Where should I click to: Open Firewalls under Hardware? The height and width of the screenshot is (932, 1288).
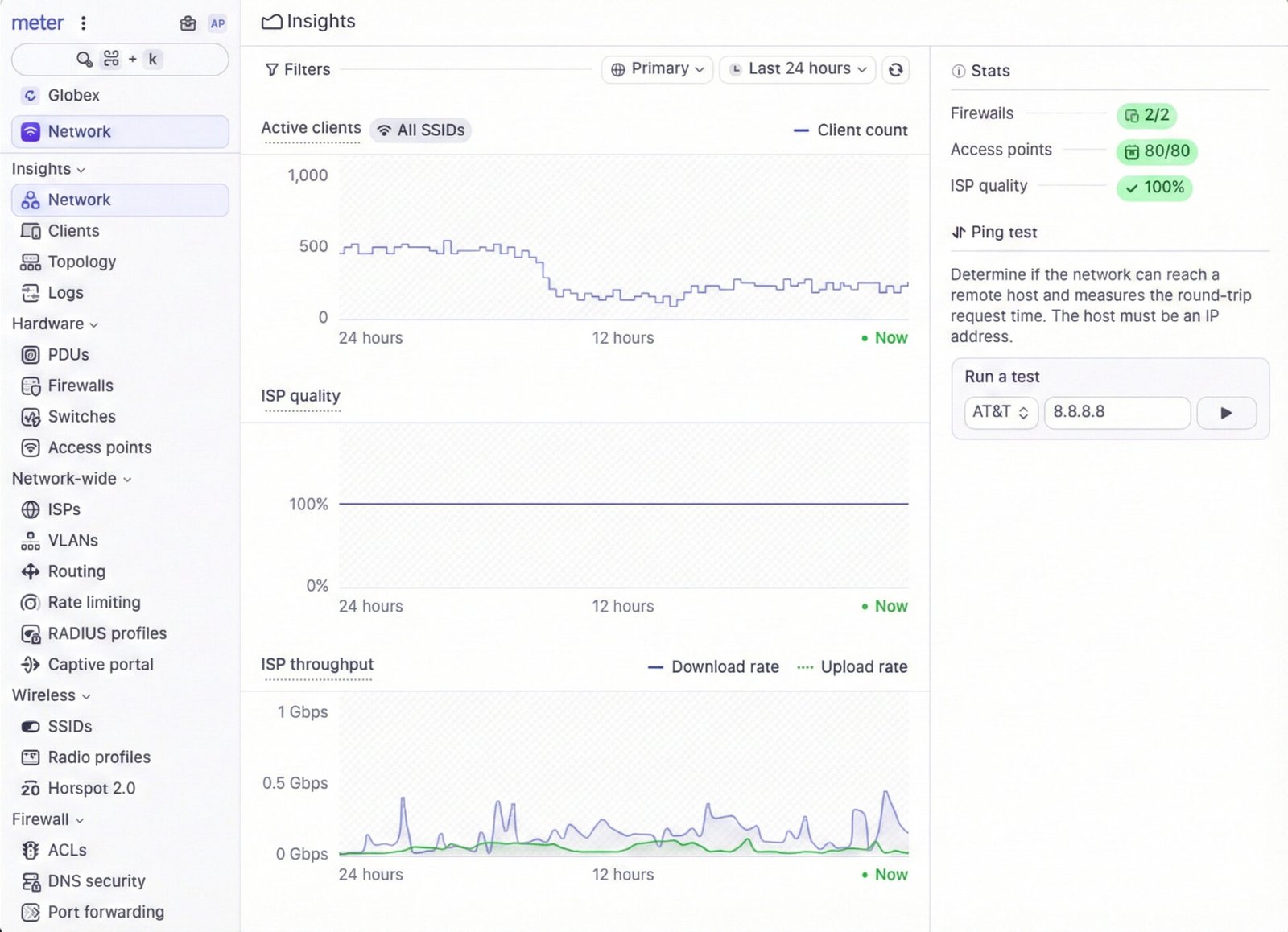[80, 386]
